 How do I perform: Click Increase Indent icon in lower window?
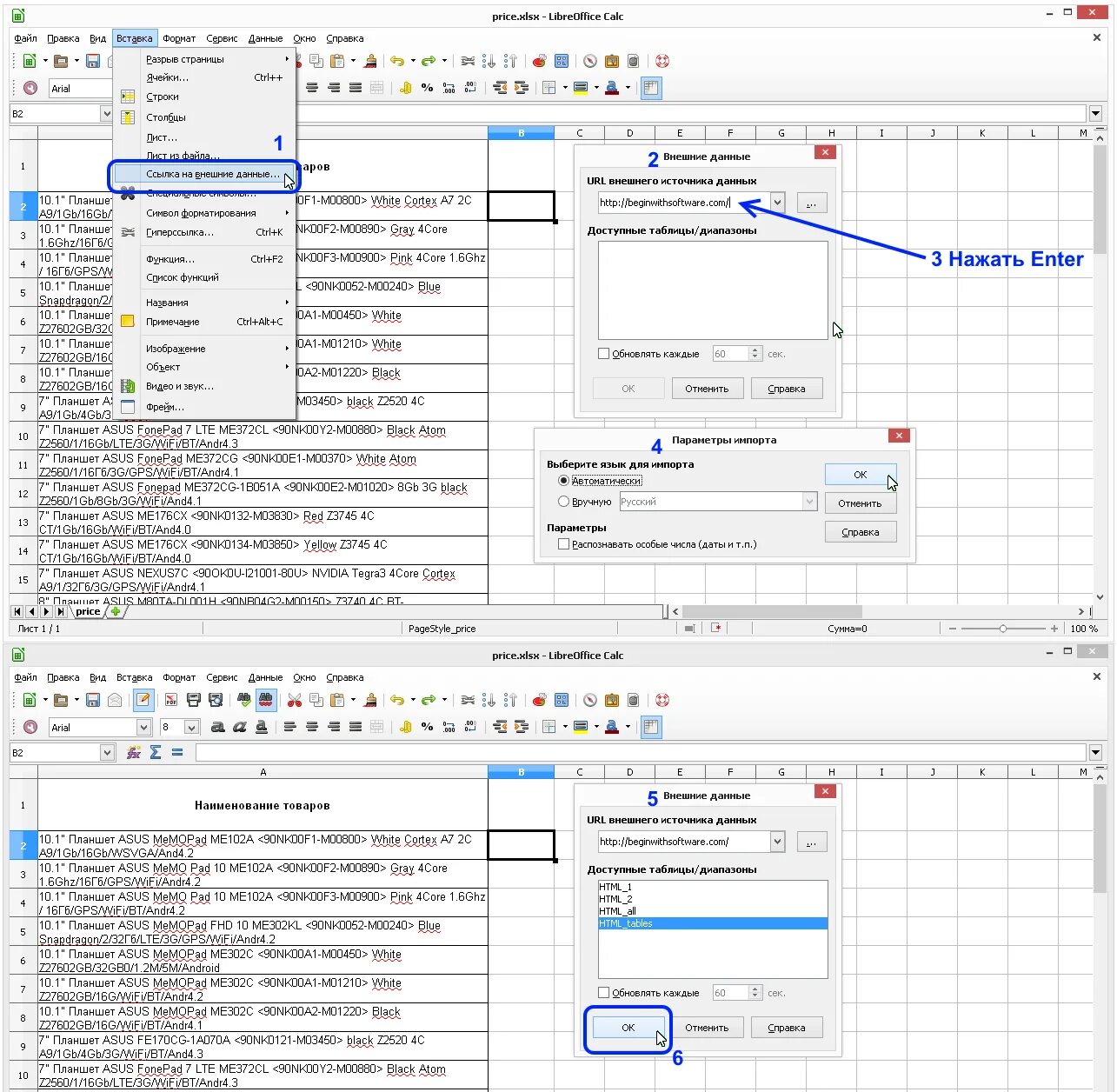click(521, 727)
